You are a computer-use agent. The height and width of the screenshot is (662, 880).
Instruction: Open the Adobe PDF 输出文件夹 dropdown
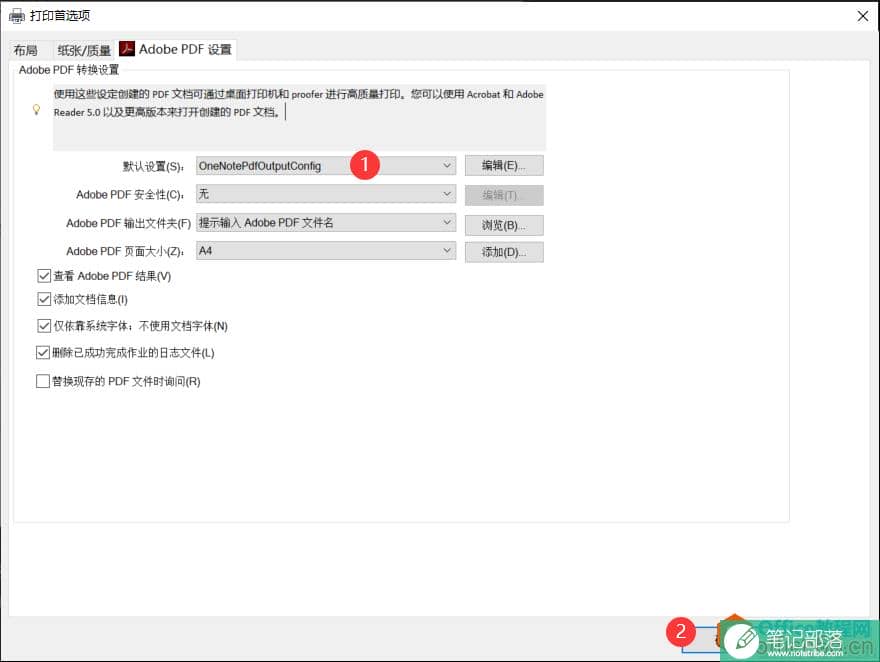coord(326,223)
